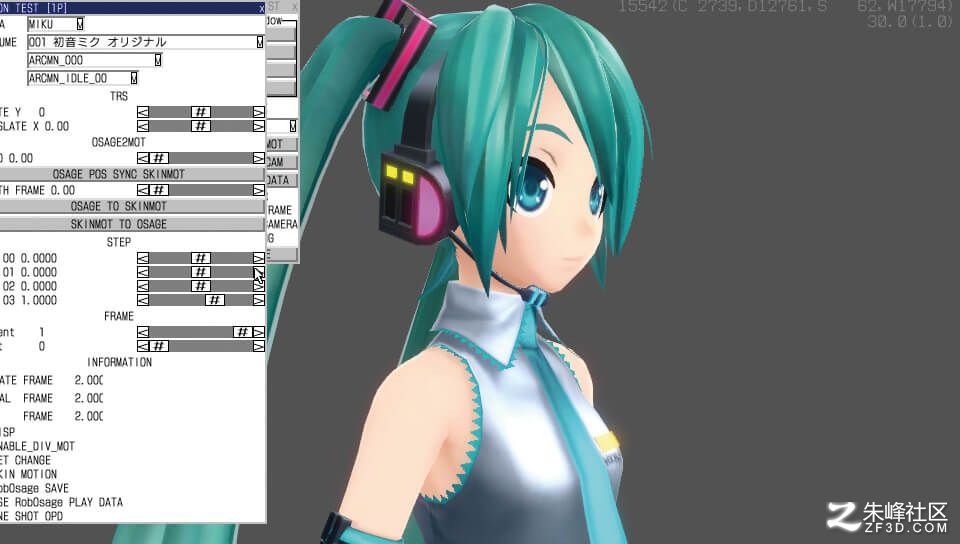Click the STEP 03 slider thumb

click(214, 300)
